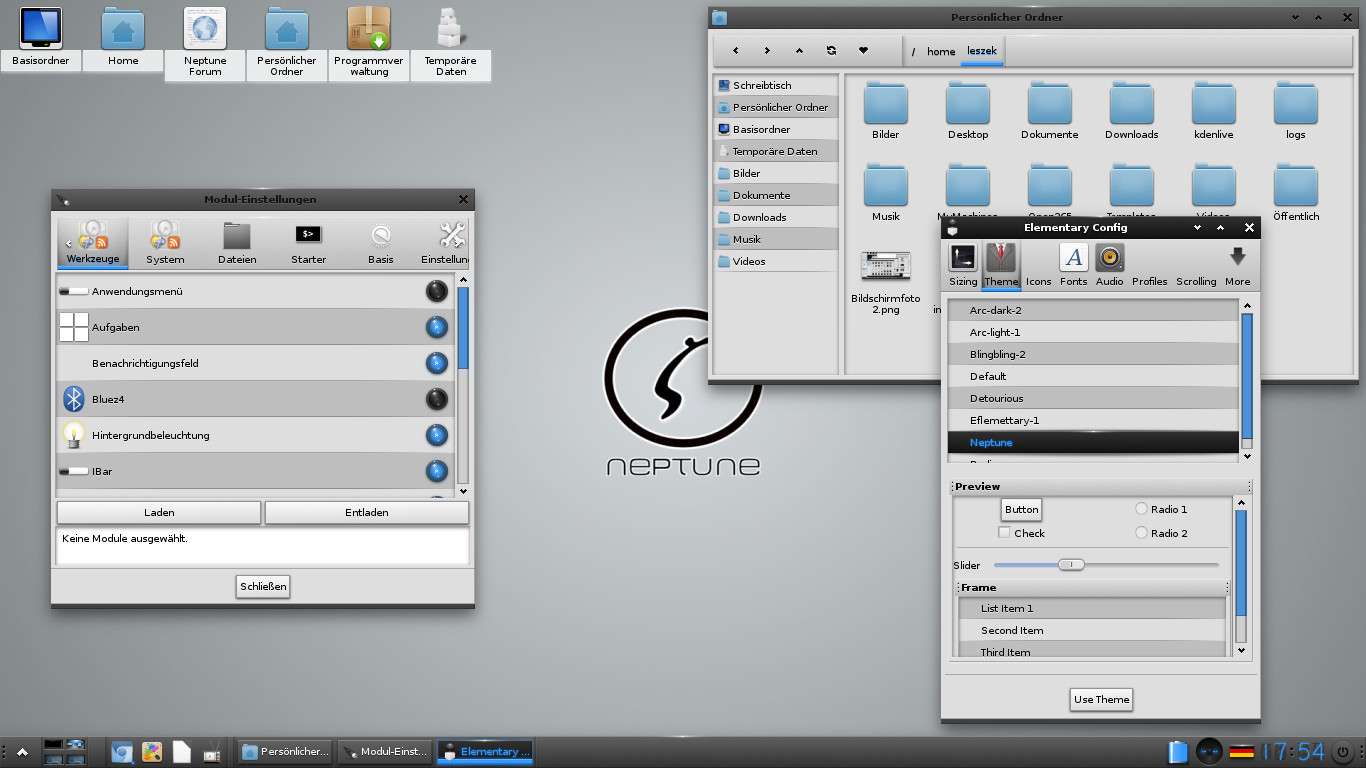Switch to the System tab in Modul-Einstellungen
This screenshot has height=768, width=1366.
tap(165, 244)
